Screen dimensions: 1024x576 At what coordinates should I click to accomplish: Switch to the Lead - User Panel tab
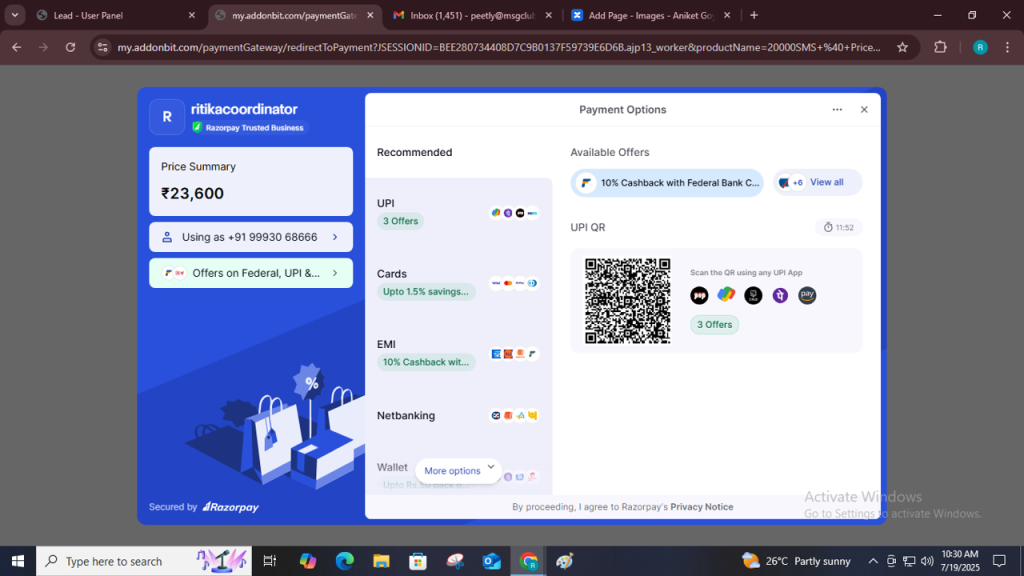click(116, 15)
